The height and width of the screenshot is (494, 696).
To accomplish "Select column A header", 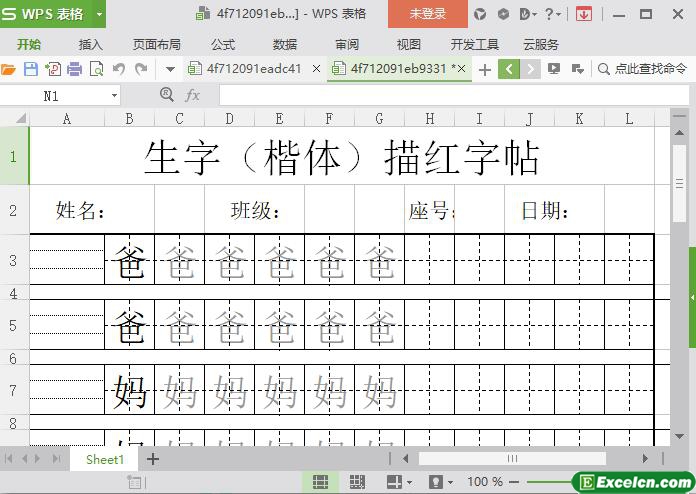I will [x=67, y=119].
